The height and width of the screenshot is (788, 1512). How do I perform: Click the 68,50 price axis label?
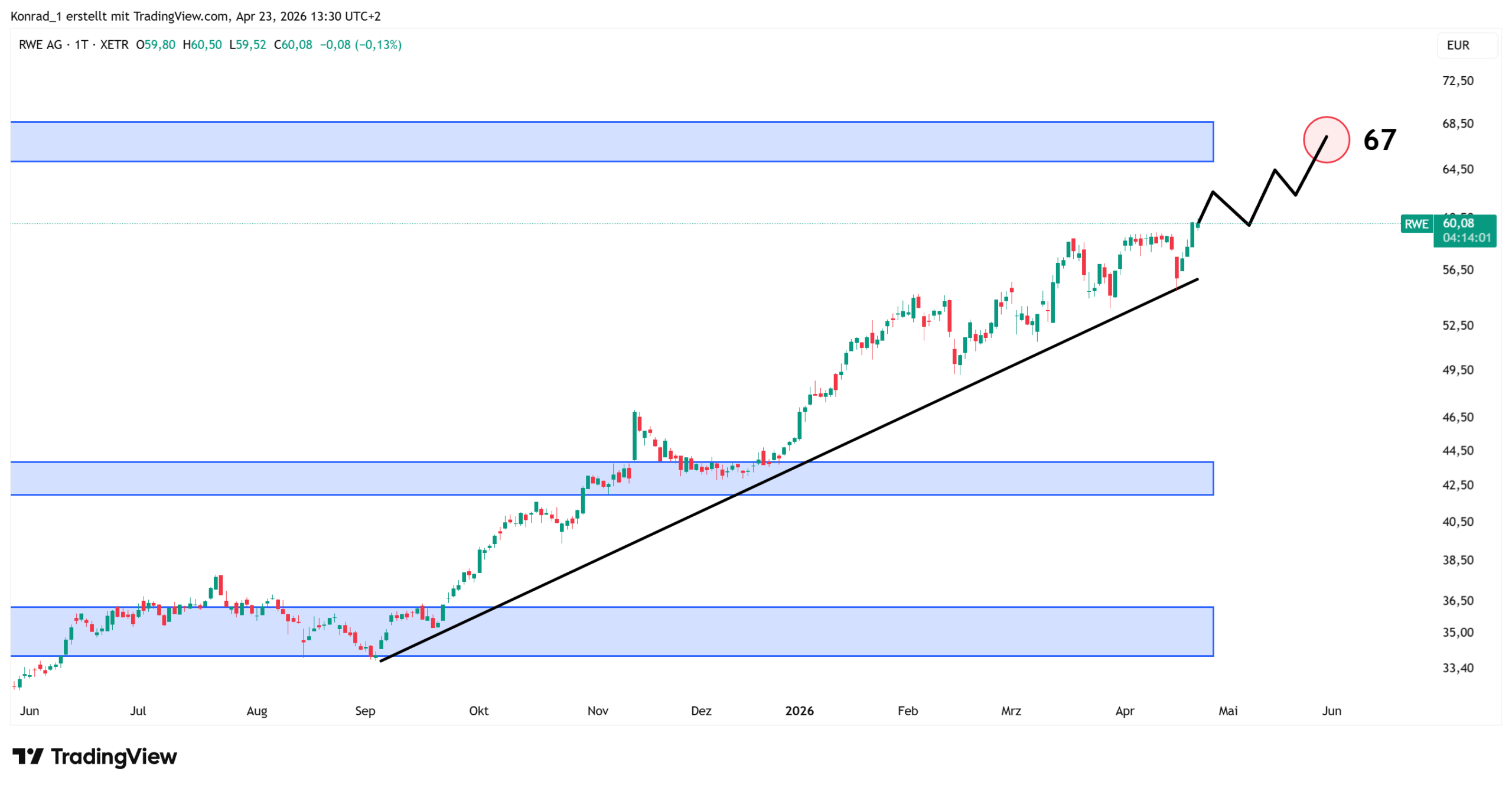pos(1458,123)
